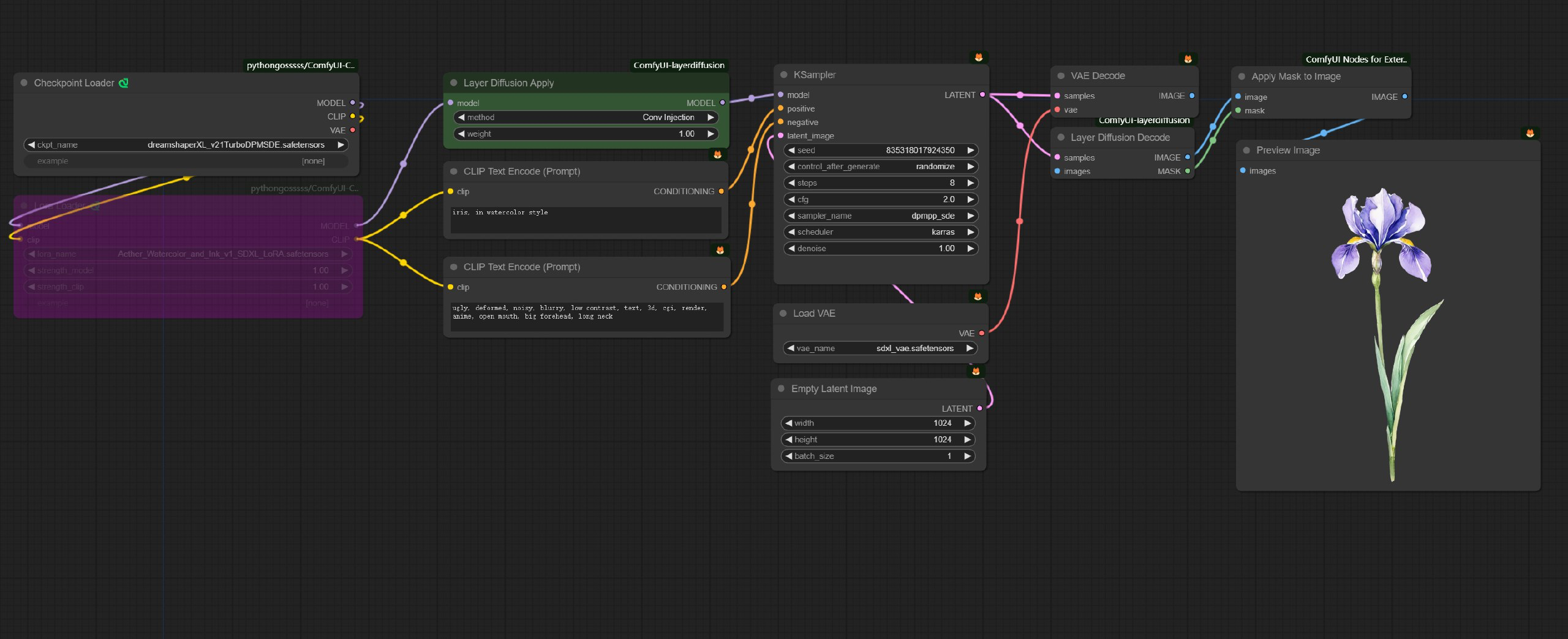Increase batch_size using its right arrow
Image resolution: width=1568 pixels, height=639 pixels.
click(x=968, y=456)
